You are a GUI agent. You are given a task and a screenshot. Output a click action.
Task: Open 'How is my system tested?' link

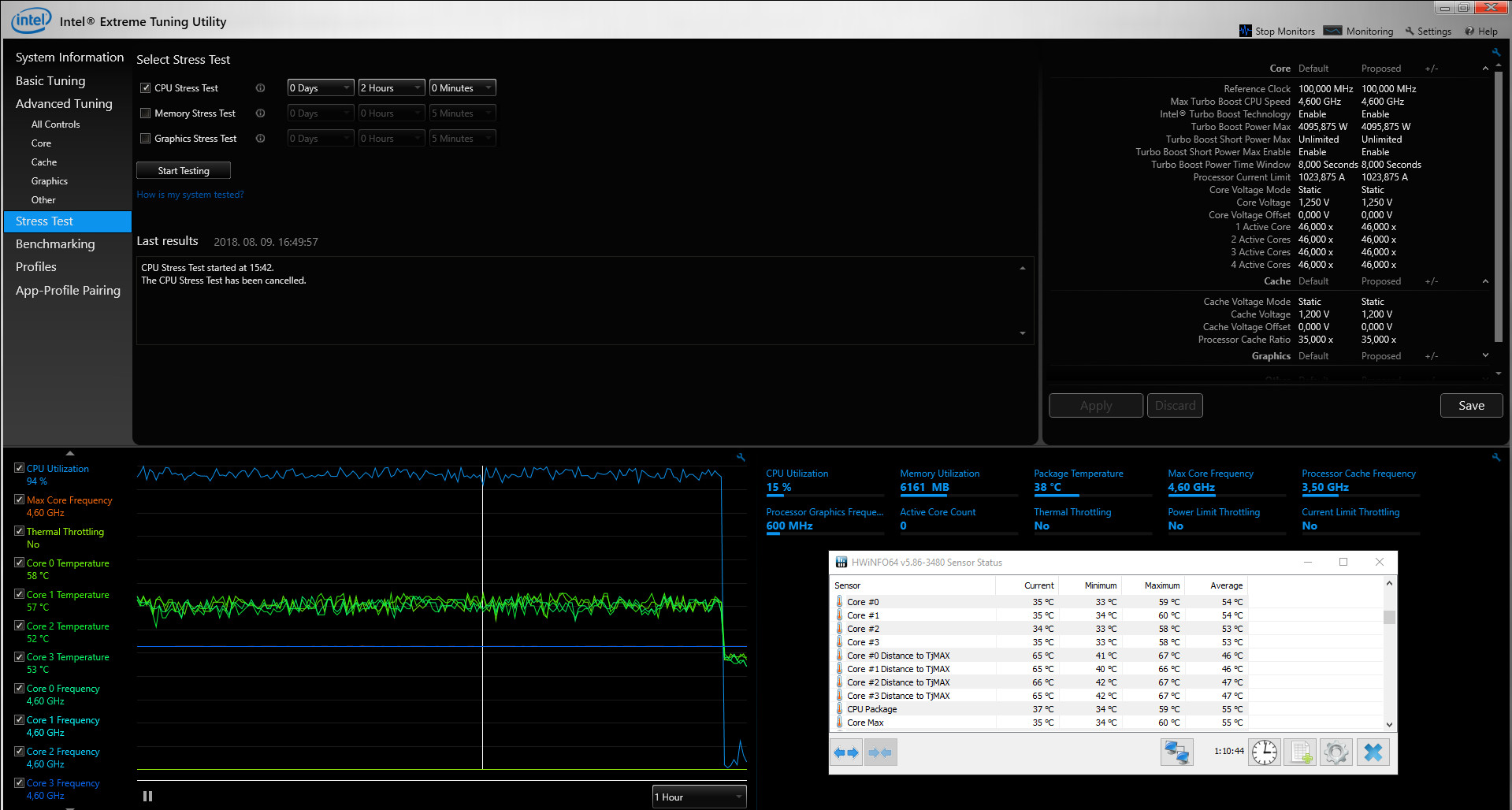(191, 195)
